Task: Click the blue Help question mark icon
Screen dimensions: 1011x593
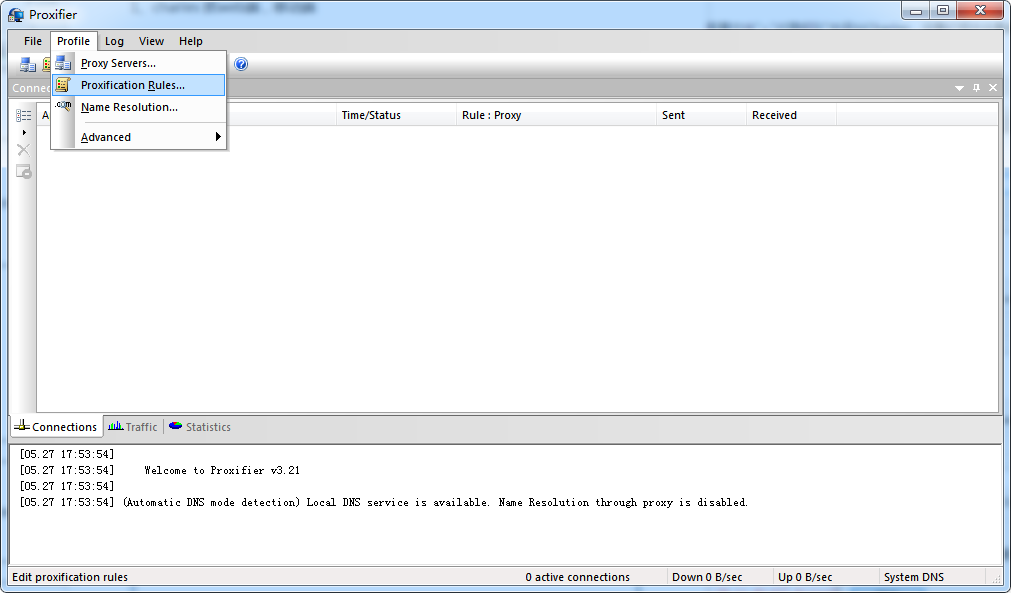Action: point(241,64)
